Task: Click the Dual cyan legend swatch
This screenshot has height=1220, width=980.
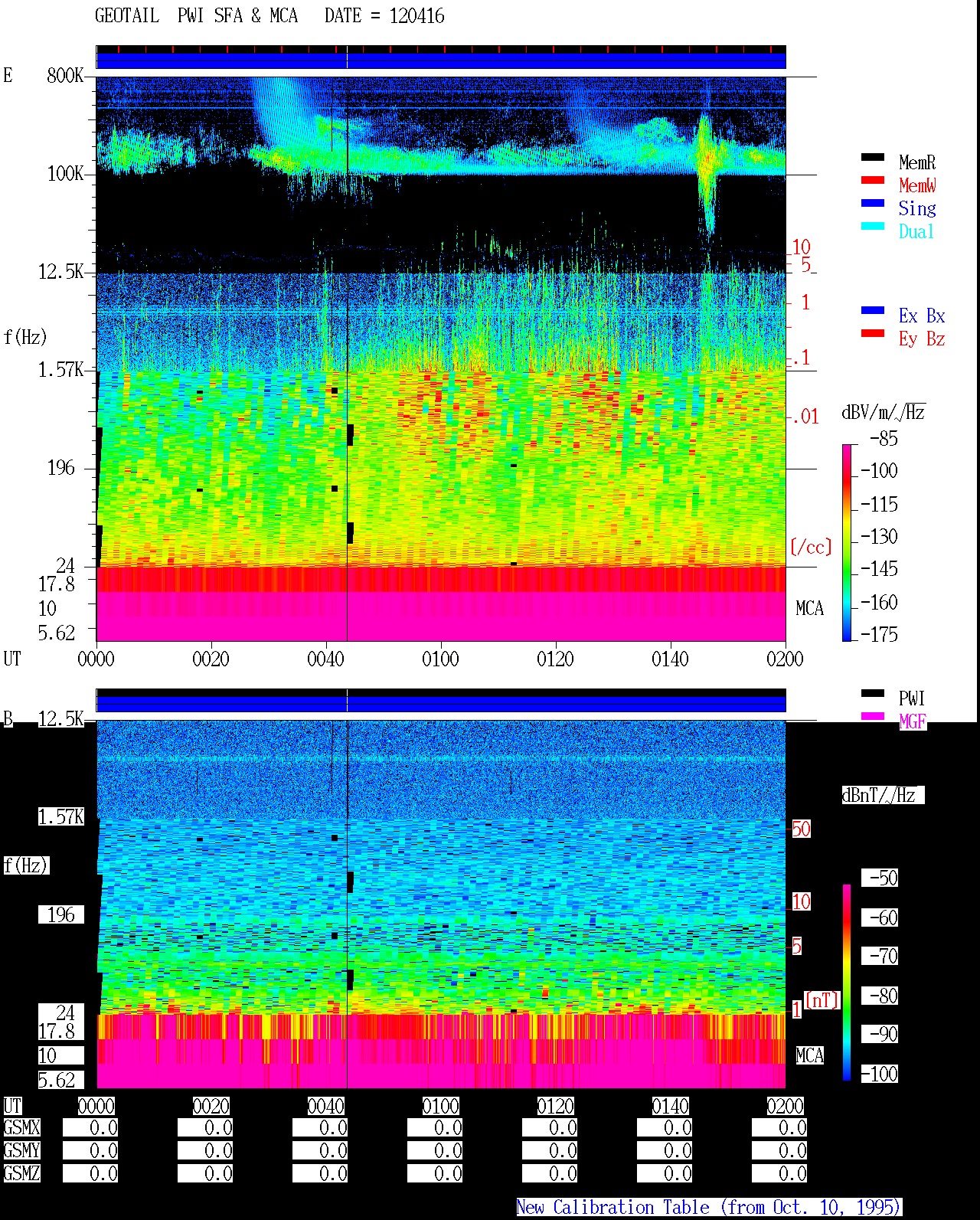Action: point(873,226)
